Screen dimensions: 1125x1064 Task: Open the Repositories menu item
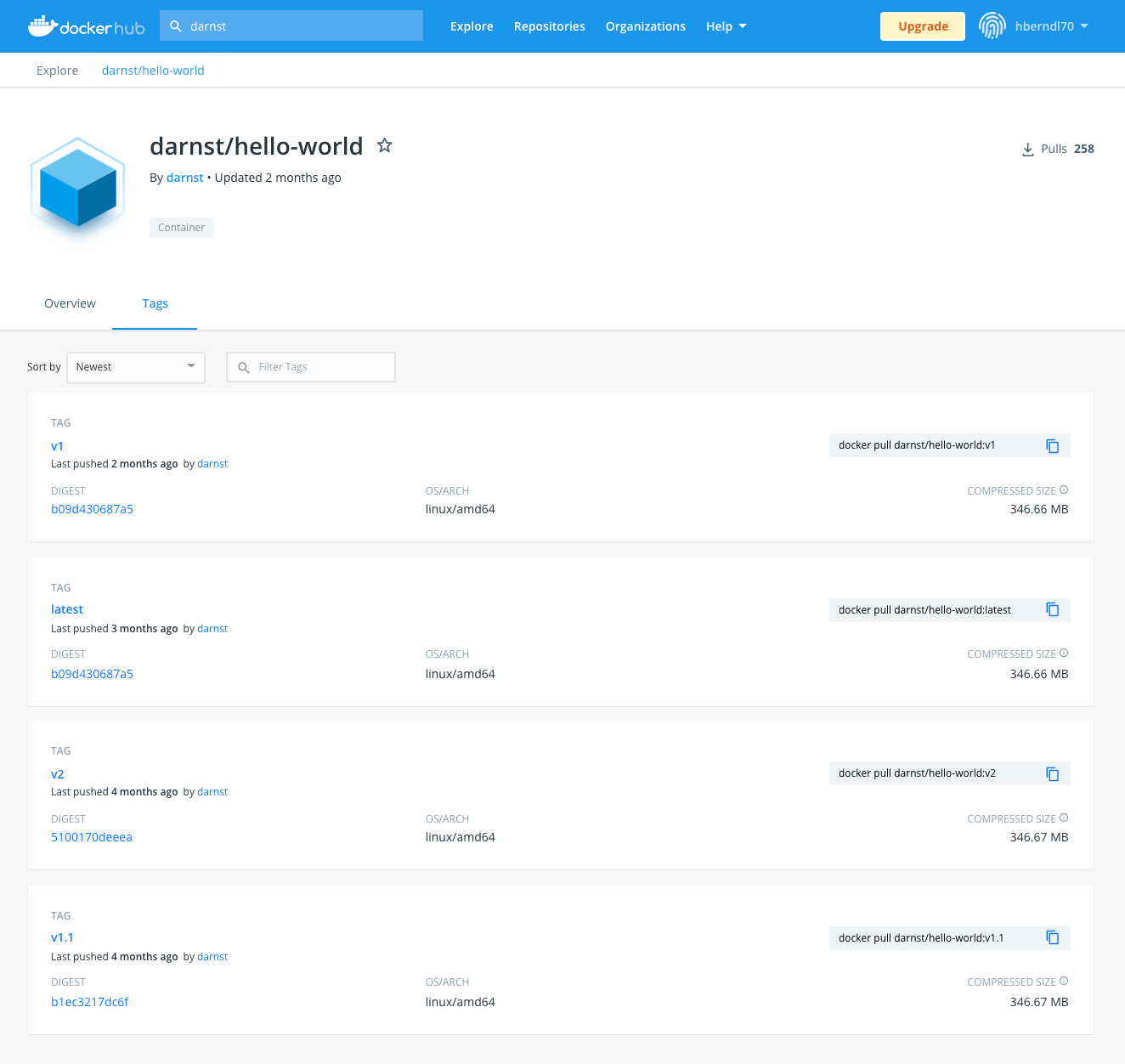[549, 26]
